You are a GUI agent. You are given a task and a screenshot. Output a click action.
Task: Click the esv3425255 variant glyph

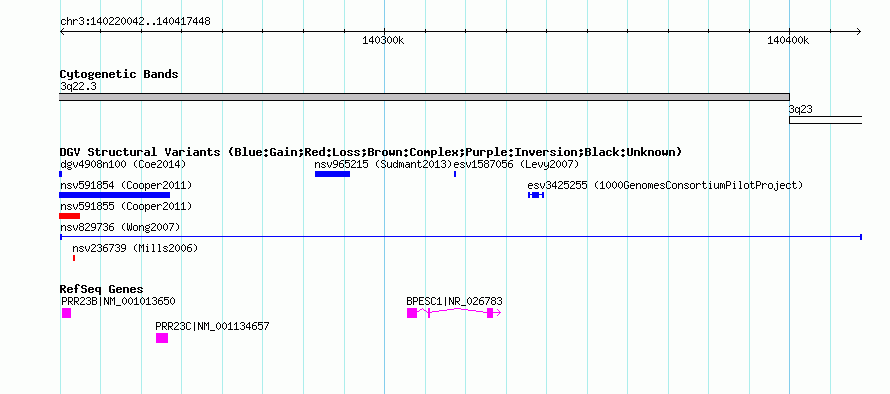(x=536, y=195)
